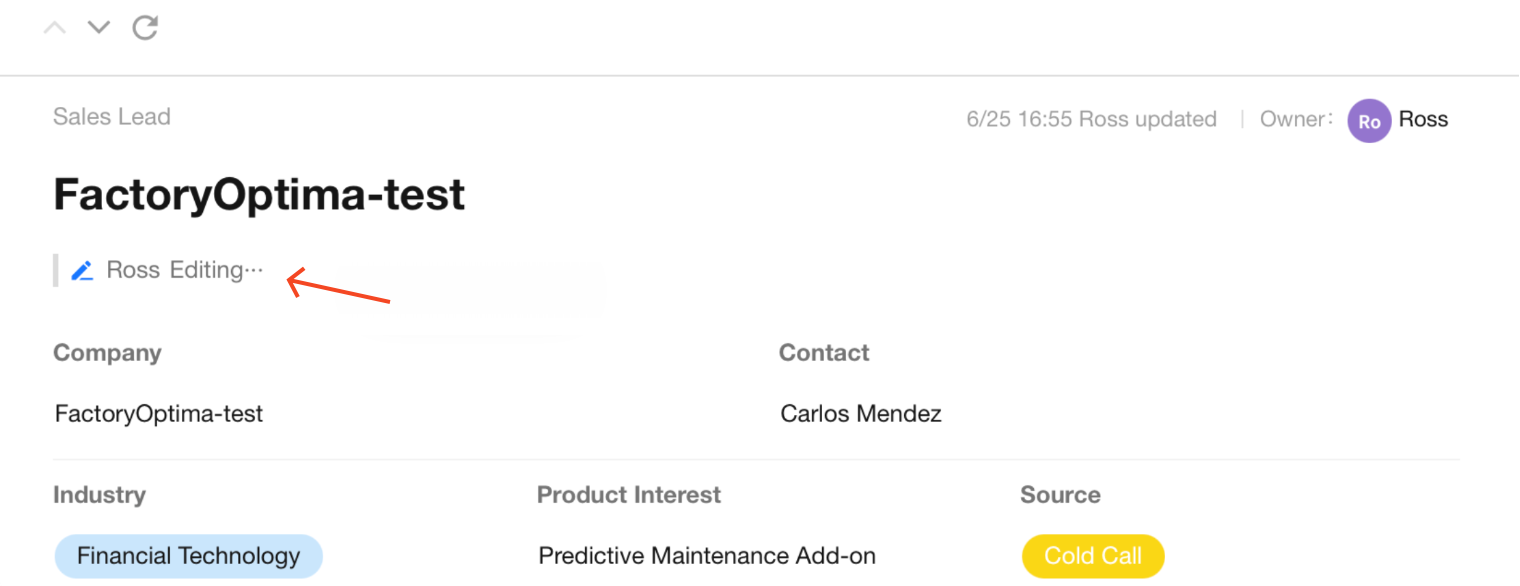Click the Product Interest field label
The height and width of the screenshot is (586, 1520).
pyautogui.click(x=629, y=495)
